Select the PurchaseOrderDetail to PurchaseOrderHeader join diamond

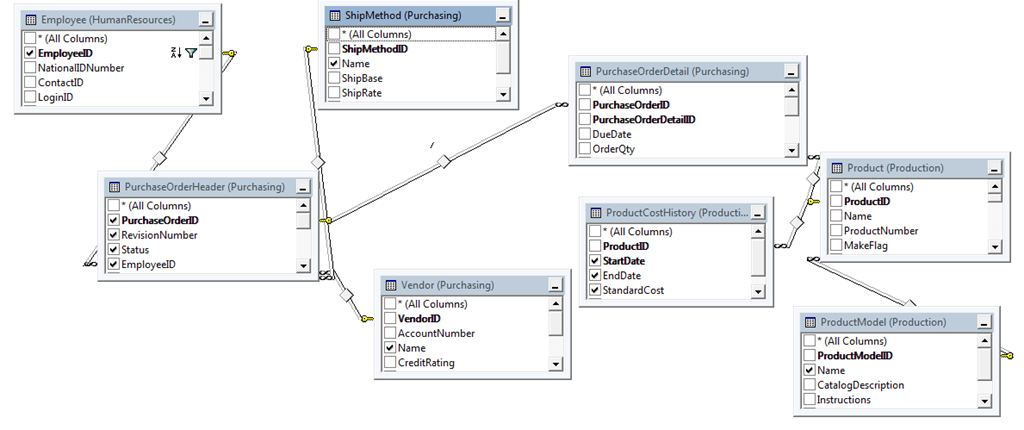pyautogui.click(x=444, y=161)
